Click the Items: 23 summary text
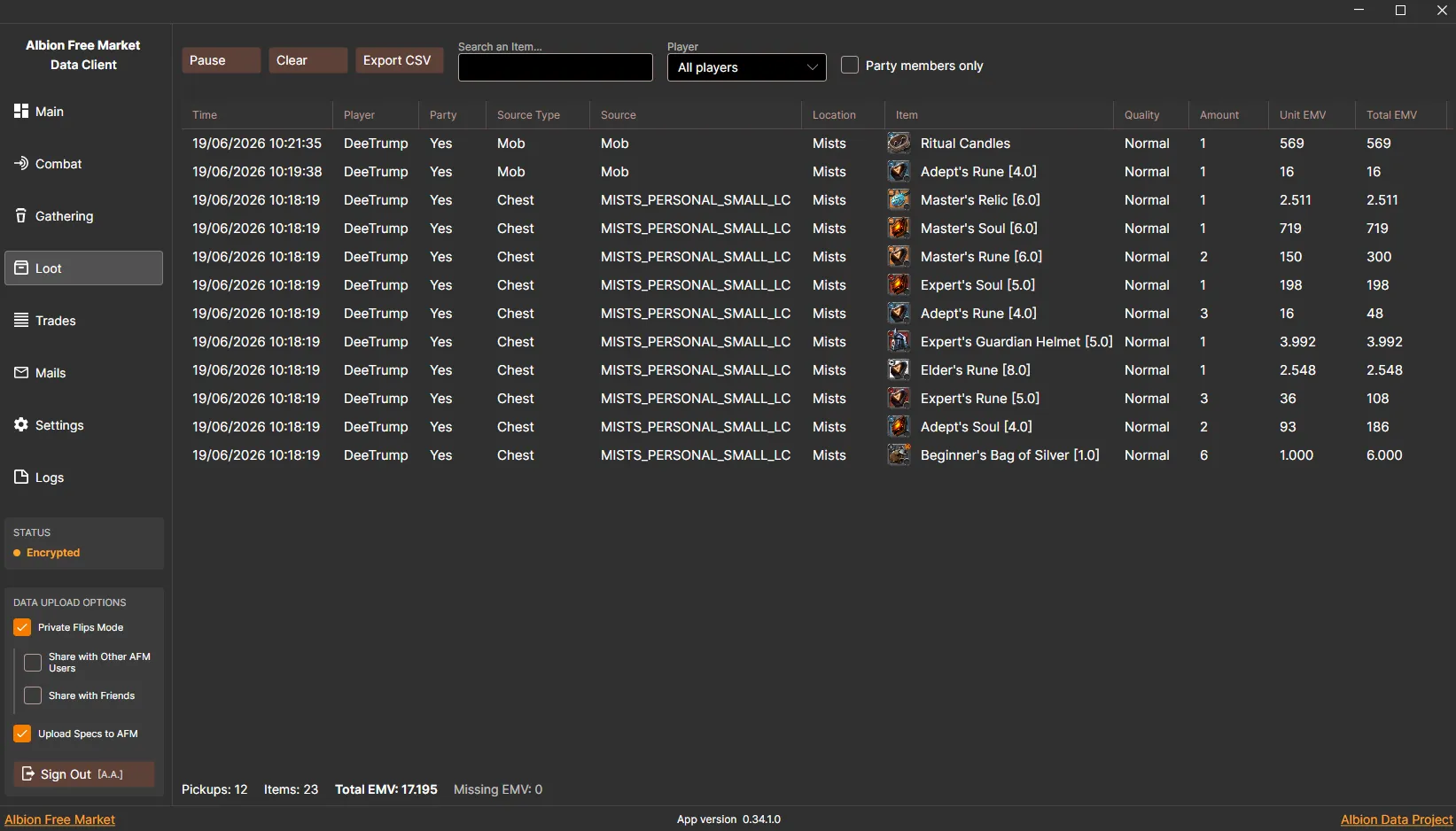This screenshot has height=831, width=1456. [291, 789]
